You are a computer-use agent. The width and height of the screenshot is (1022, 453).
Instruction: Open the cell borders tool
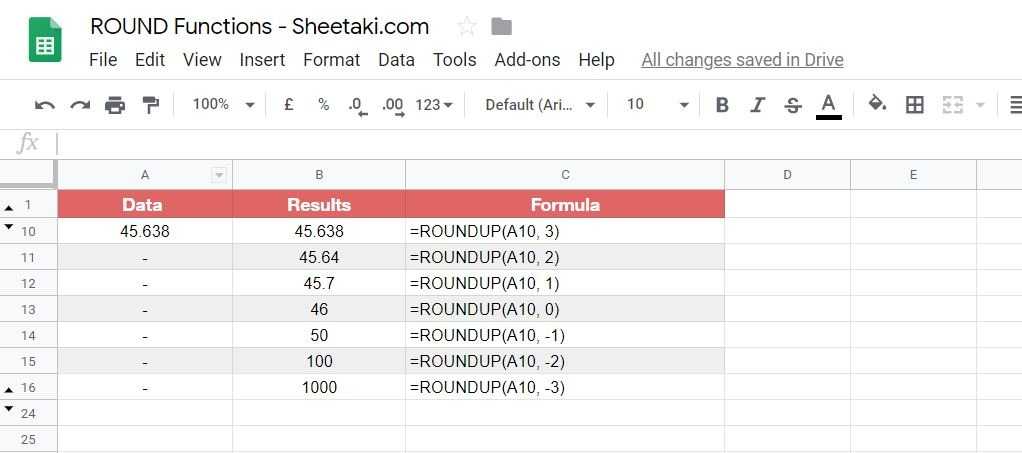coord(914,105)
